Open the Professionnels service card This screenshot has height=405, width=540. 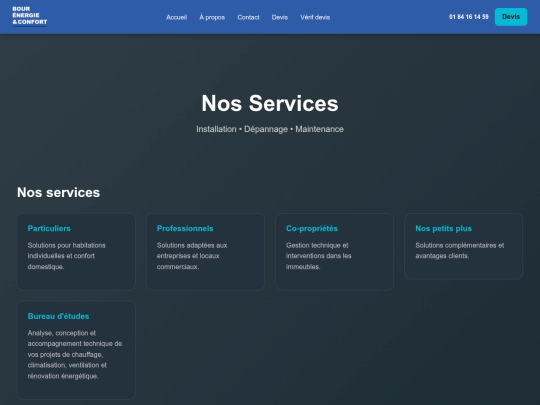pyautogui.click(x=205, y=252)
